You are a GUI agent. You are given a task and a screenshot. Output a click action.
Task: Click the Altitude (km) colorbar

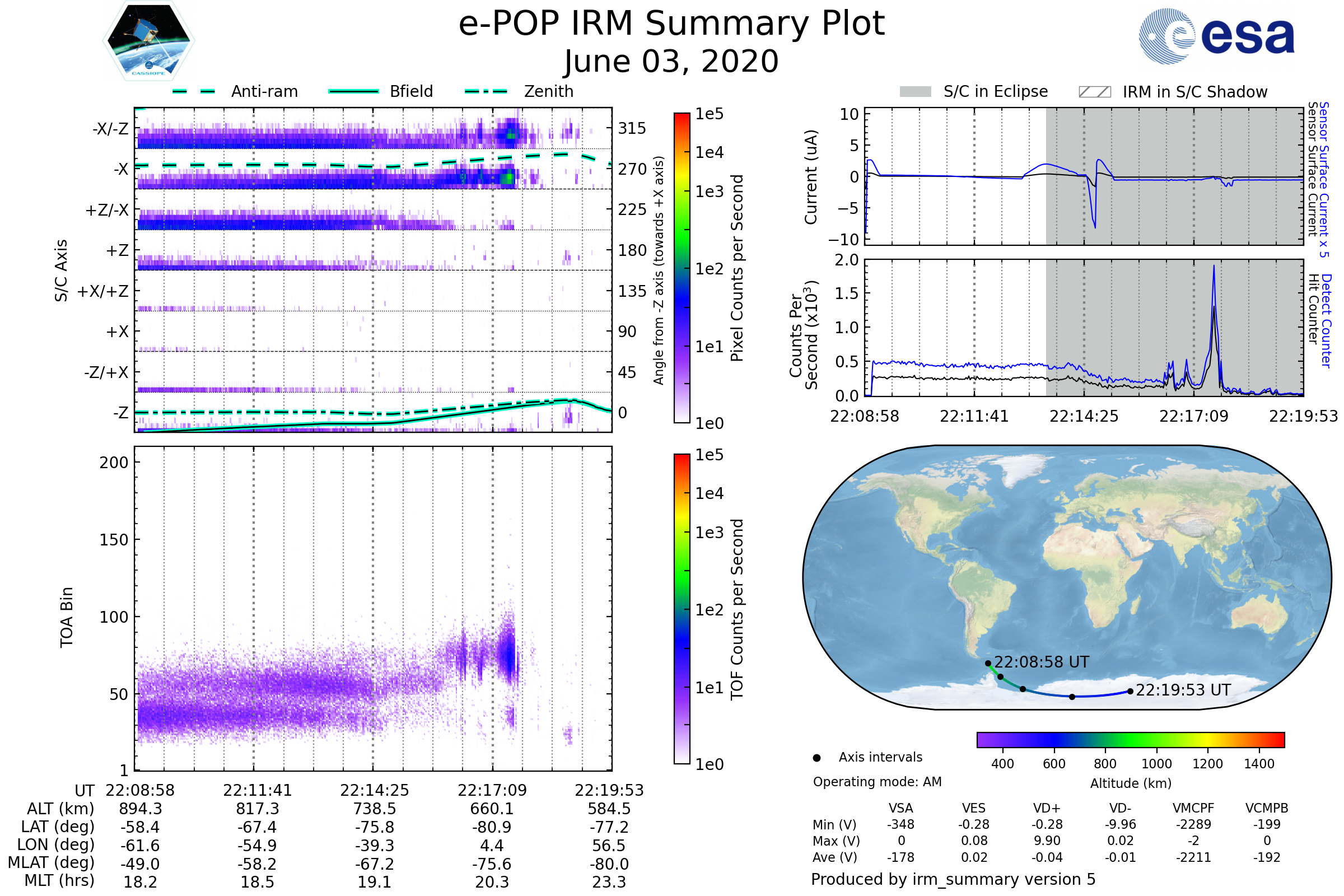click(1130, 739)
